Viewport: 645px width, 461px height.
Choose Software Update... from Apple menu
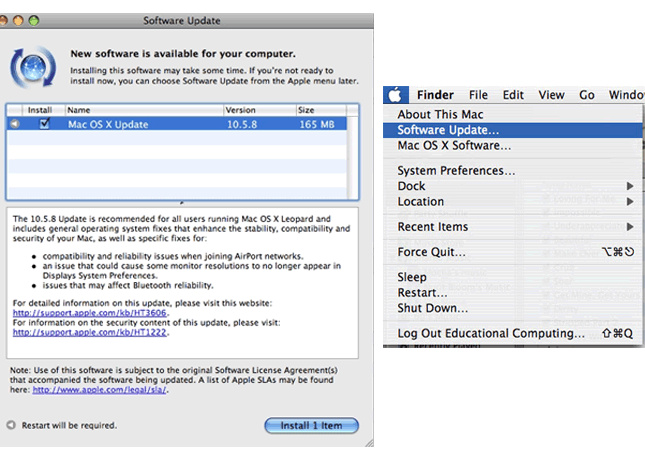click(513, 130)
